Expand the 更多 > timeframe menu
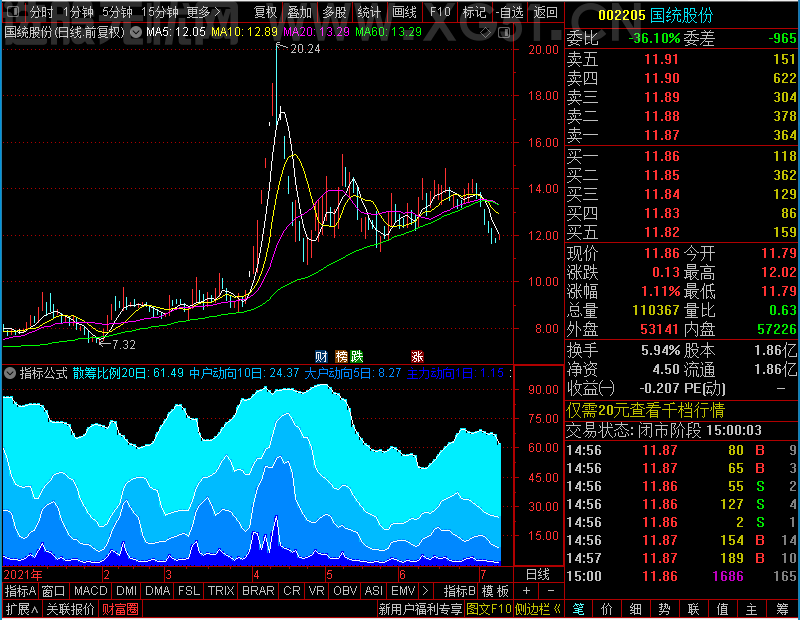Viewport: 800px width, 620px height. pyautogui.click(x=204, y=12)
